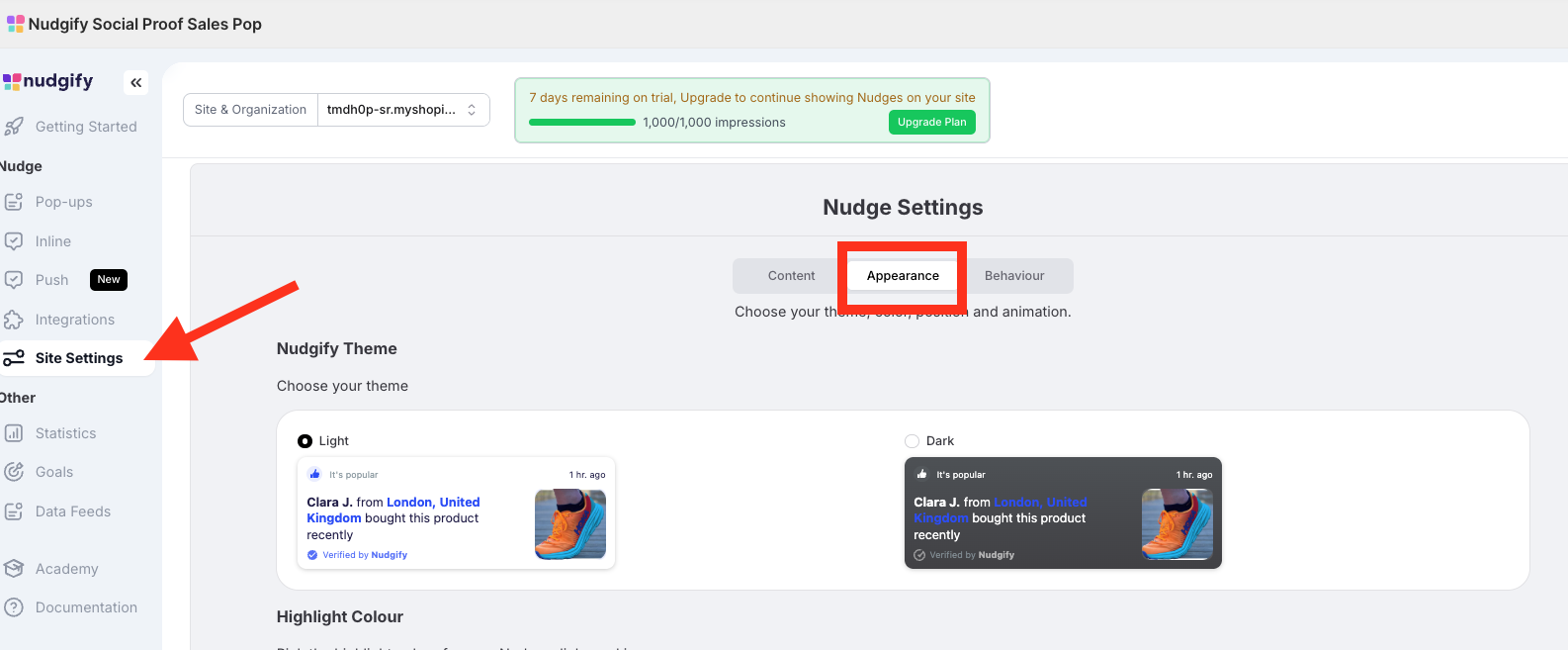This screenshot has height=650, width=1568.
Task: Click the Documentation question mark icon
Action: (14, 607)
